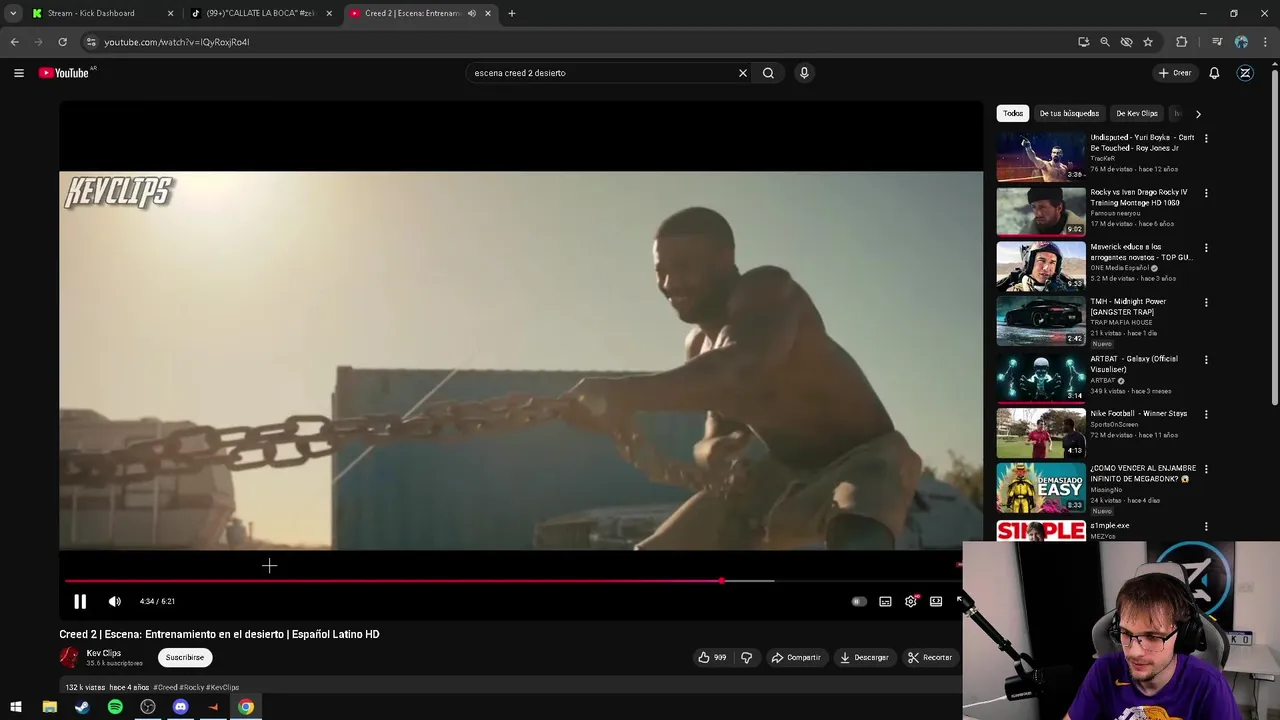1280x720 pixels.
Task: Switch to theater mode in player
Action: [936, 601]
